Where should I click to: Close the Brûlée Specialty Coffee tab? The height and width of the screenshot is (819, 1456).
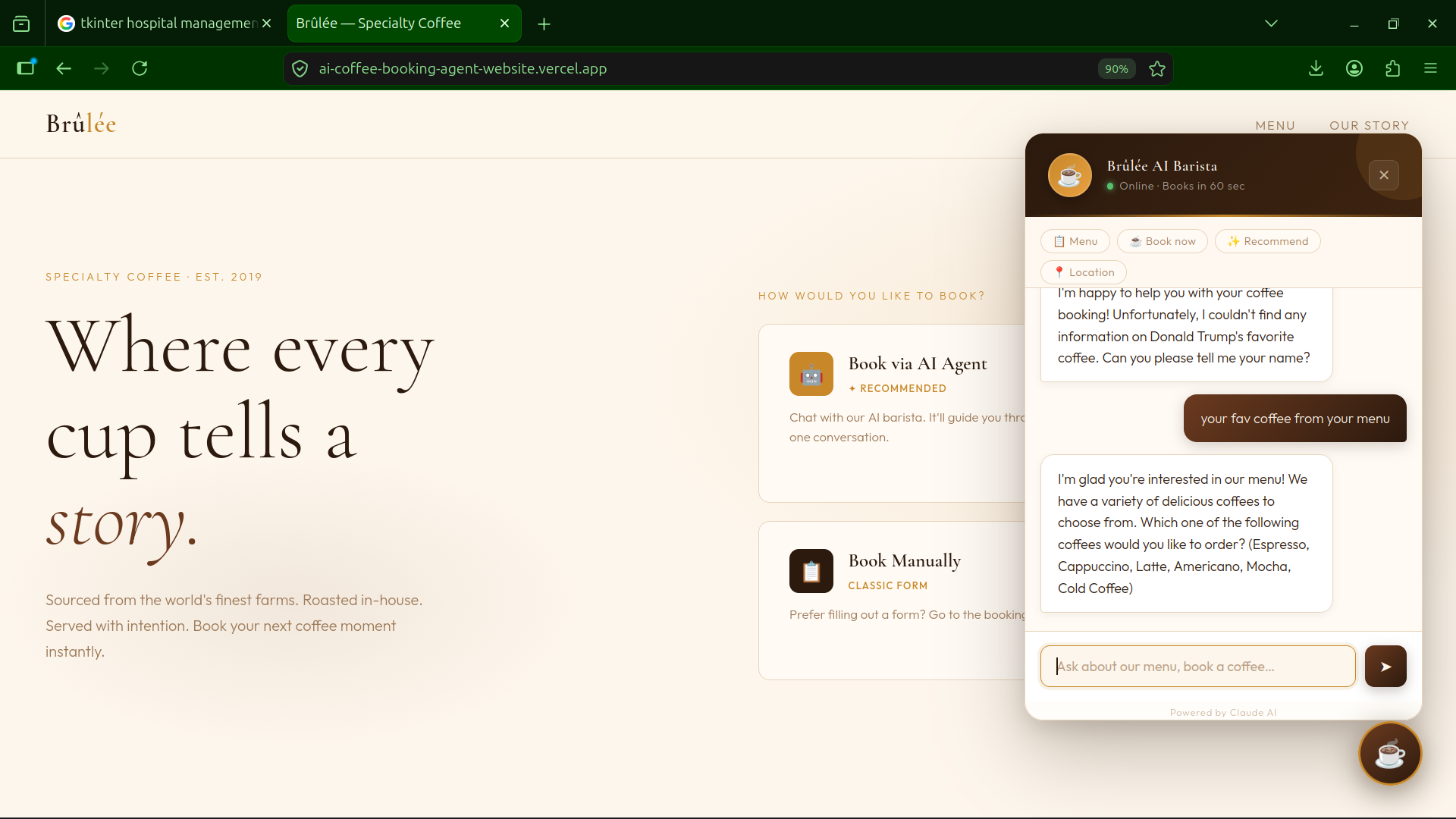coord(505,24)
